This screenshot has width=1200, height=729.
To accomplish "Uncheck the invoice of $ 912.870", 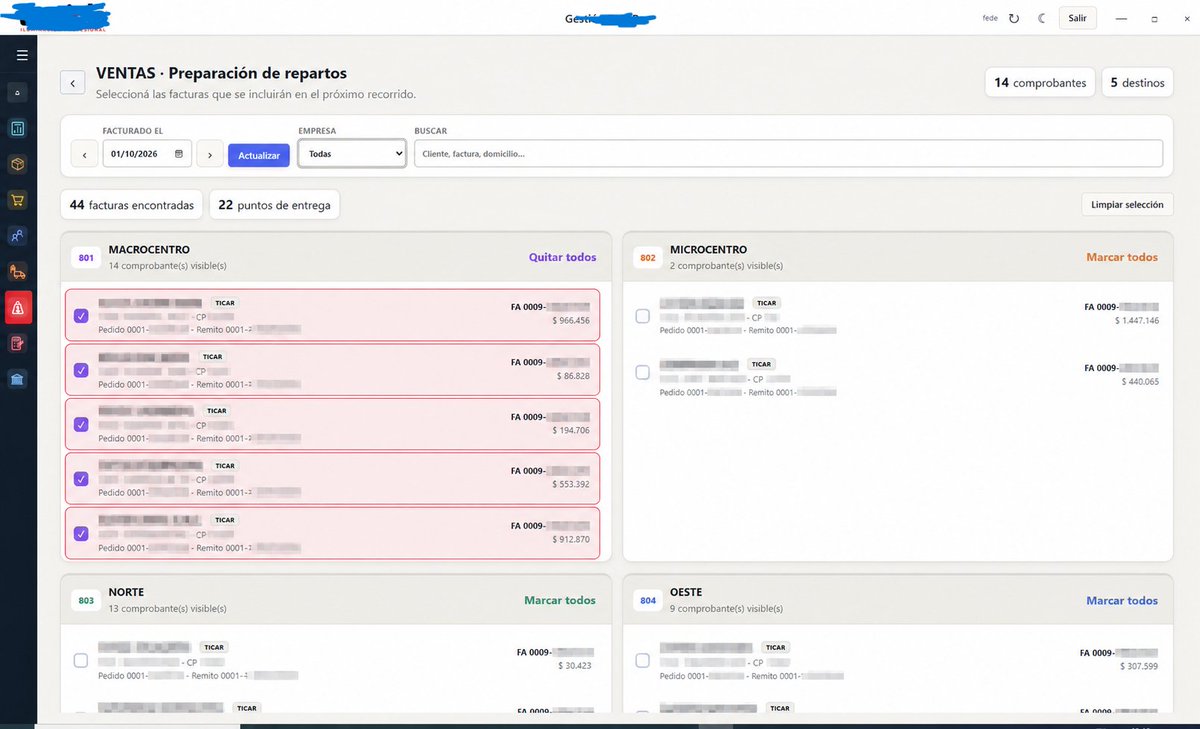I will click(81, 533).
